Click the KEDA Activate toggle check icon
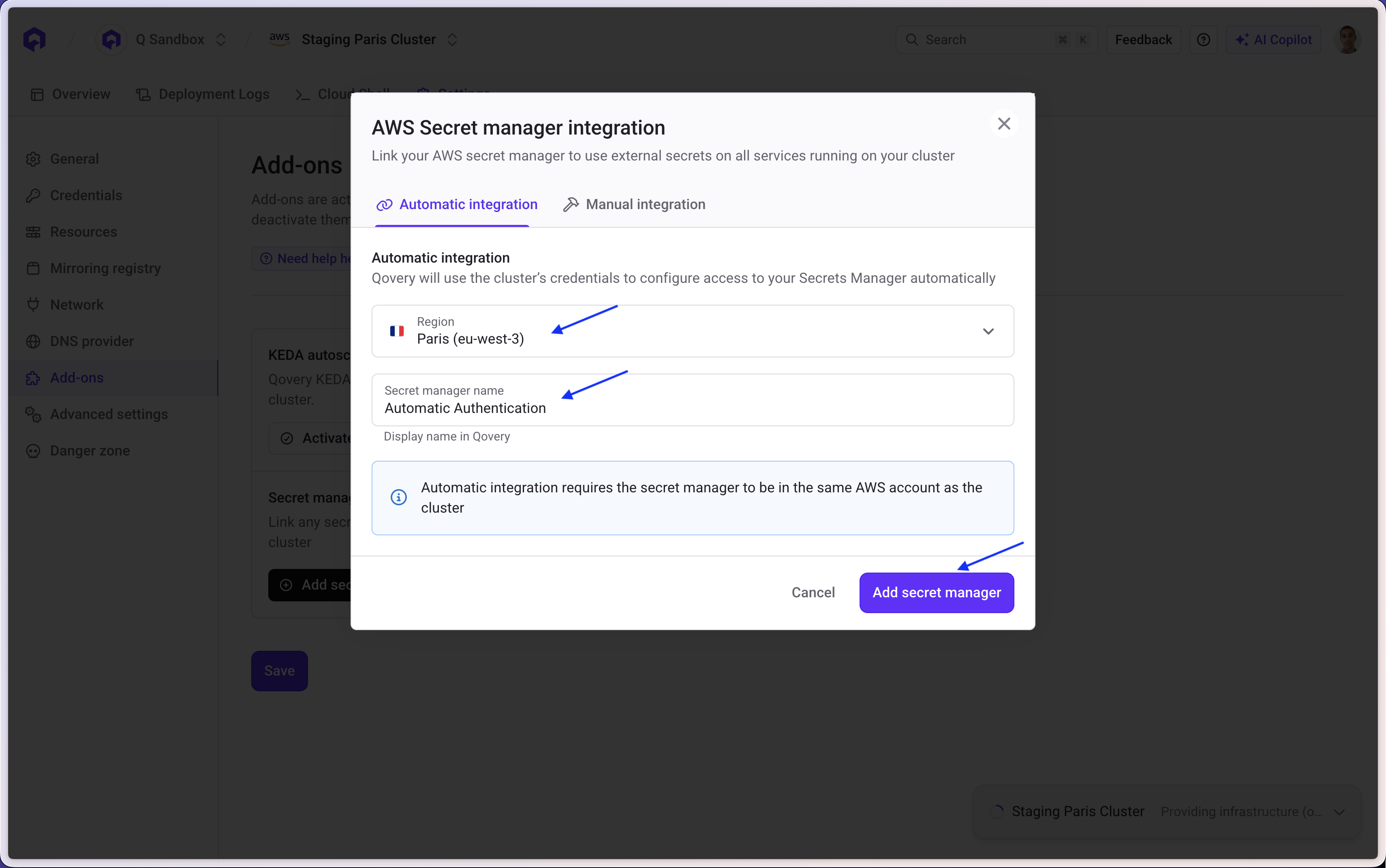 287,438
